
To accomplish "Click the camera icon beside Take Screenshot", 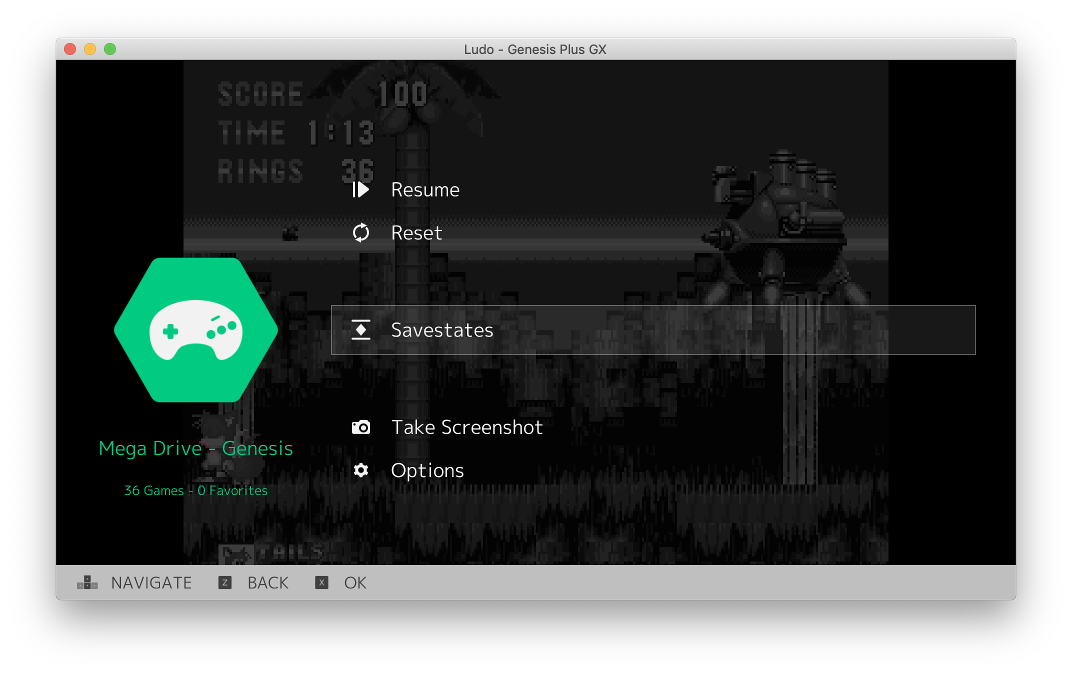I will coord(361,427).
